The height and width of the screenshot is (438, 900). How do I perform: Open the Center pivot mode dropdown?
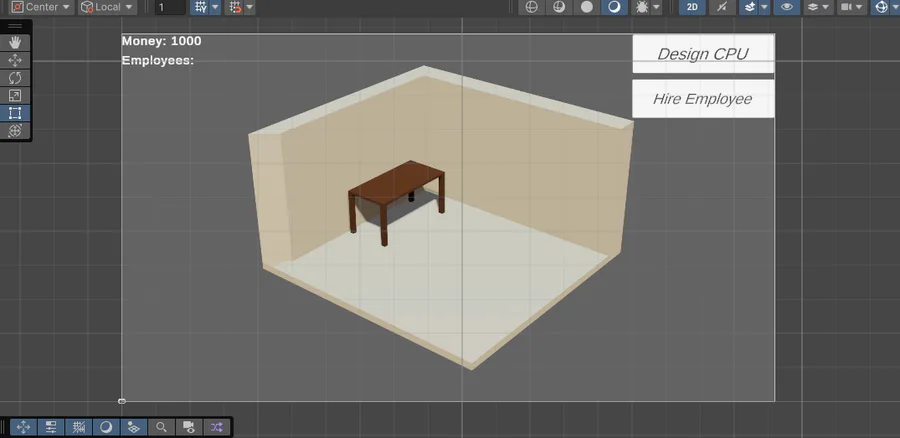click(41, 7)
